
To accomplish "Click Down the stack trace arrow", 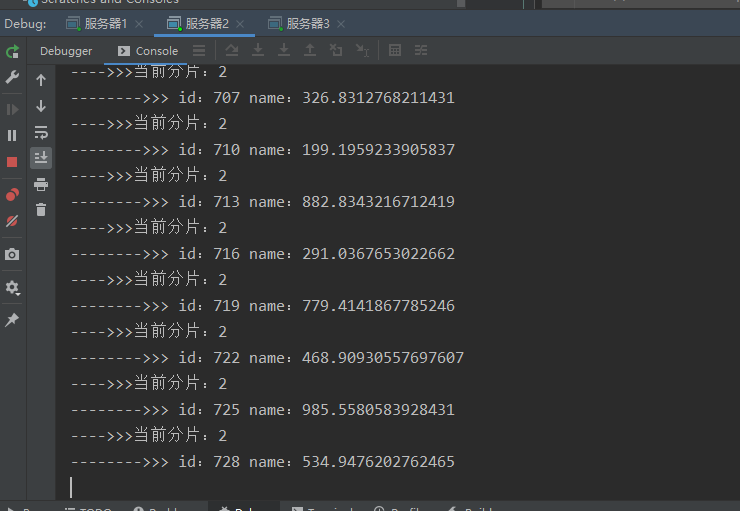I will (41, 106).
